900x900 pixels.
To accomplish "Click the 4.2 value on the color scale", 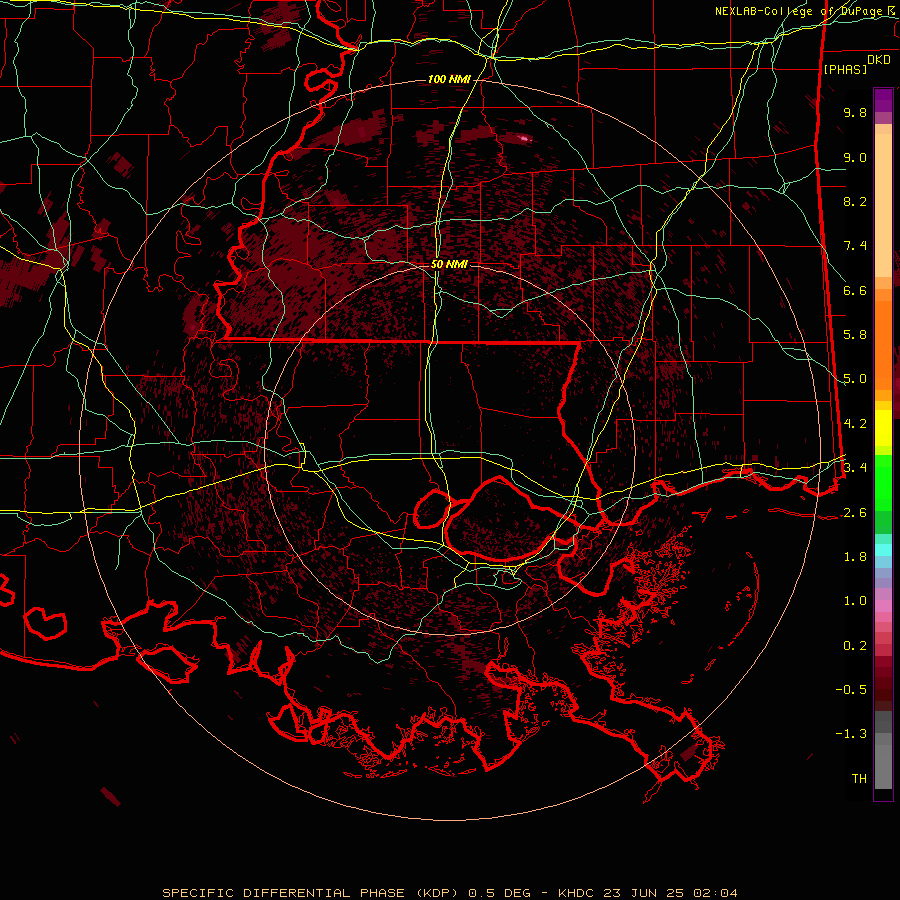I will click(x=855, y=424).
